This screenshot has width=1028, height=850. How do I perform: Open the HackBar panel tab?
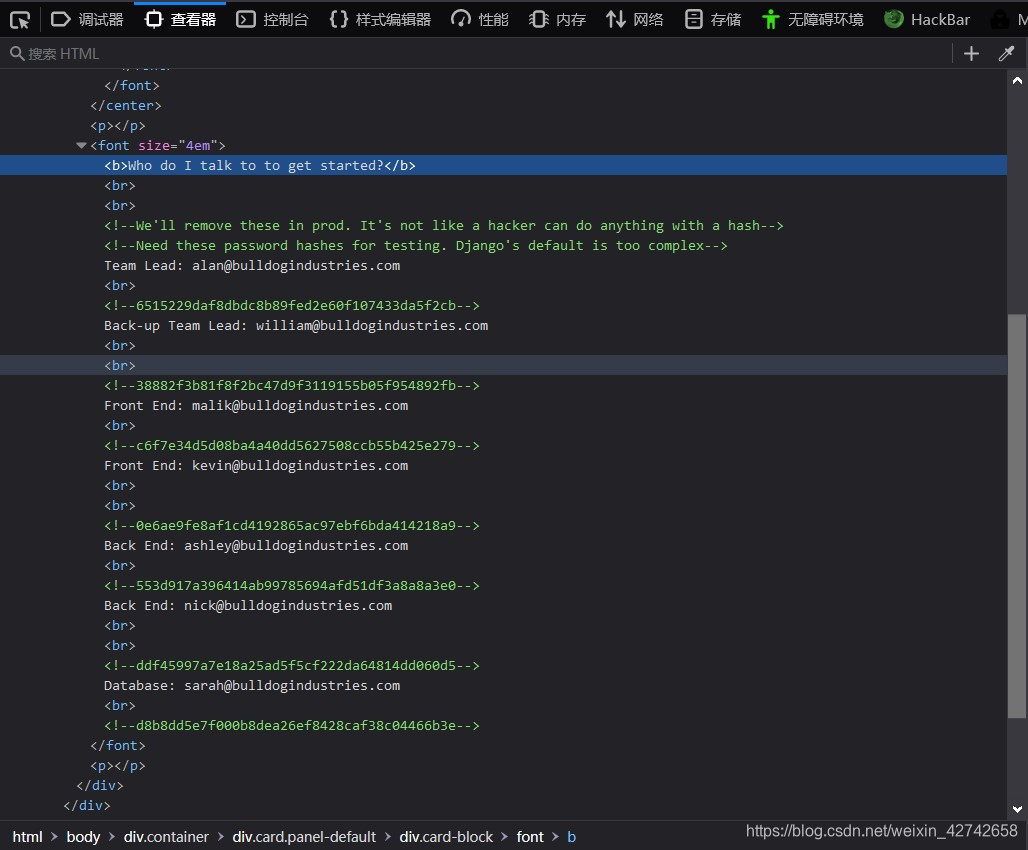point(927,20)
